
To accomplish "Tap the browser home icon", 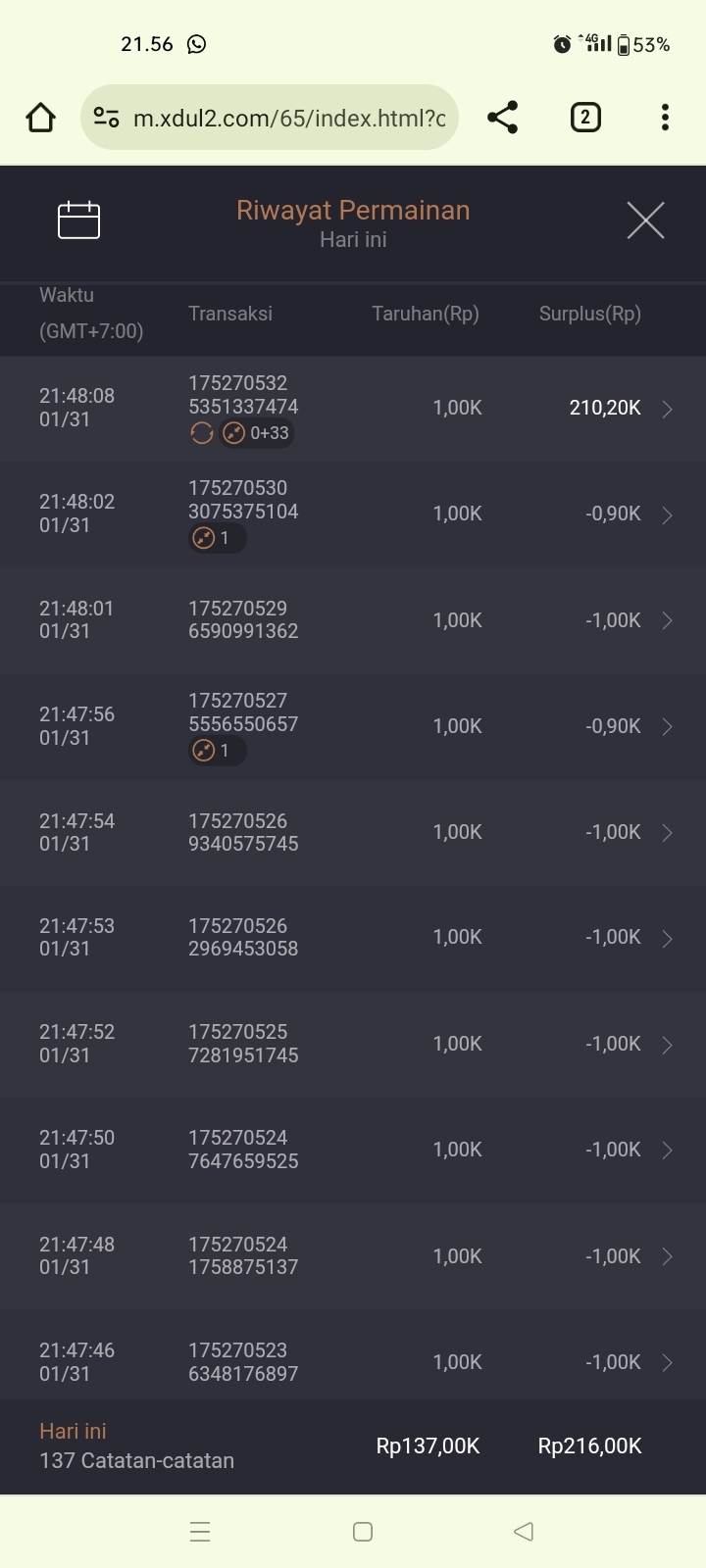I will [x=40, y=118].
